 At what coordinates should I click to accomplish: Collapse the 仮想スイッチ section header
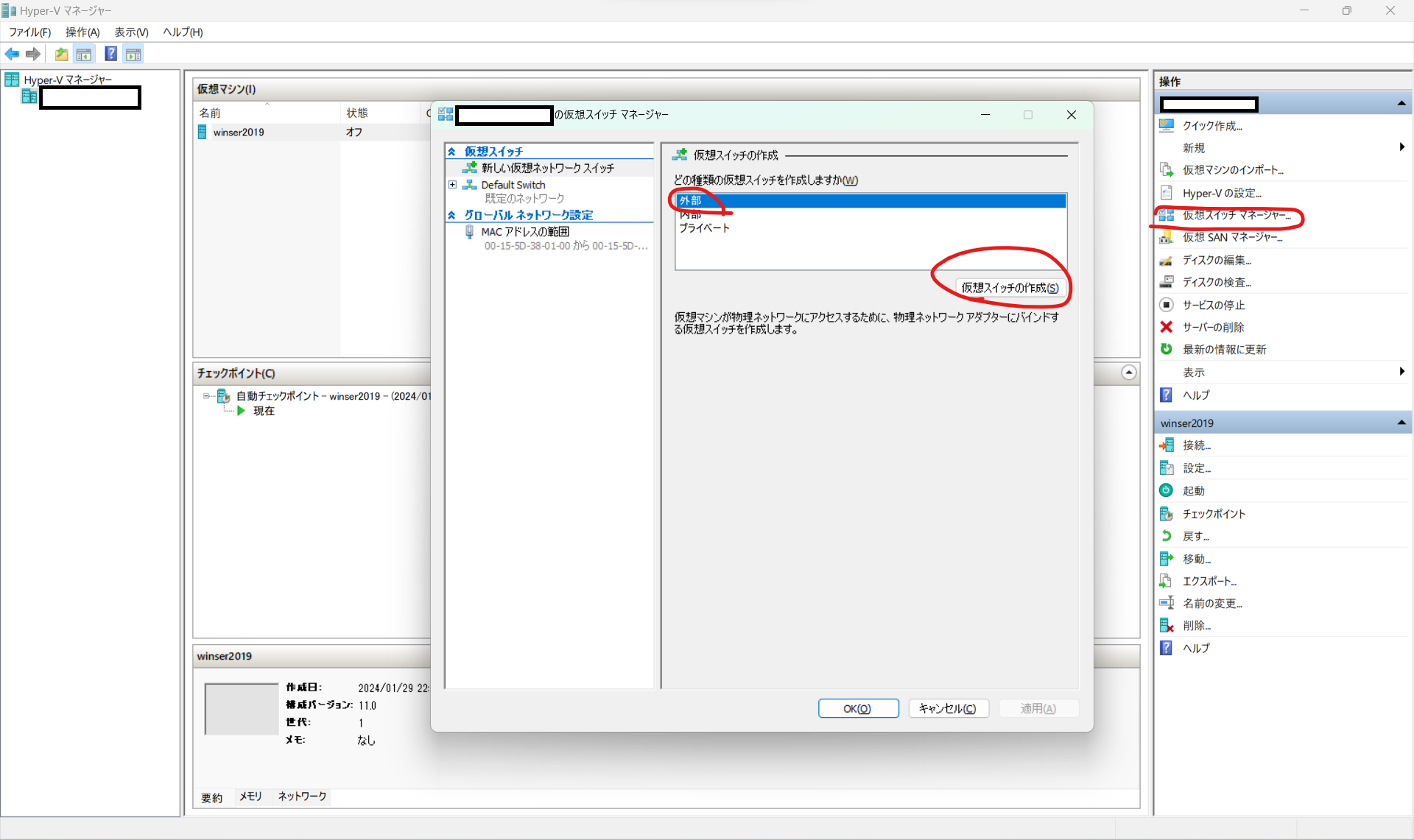coord(451,152)
